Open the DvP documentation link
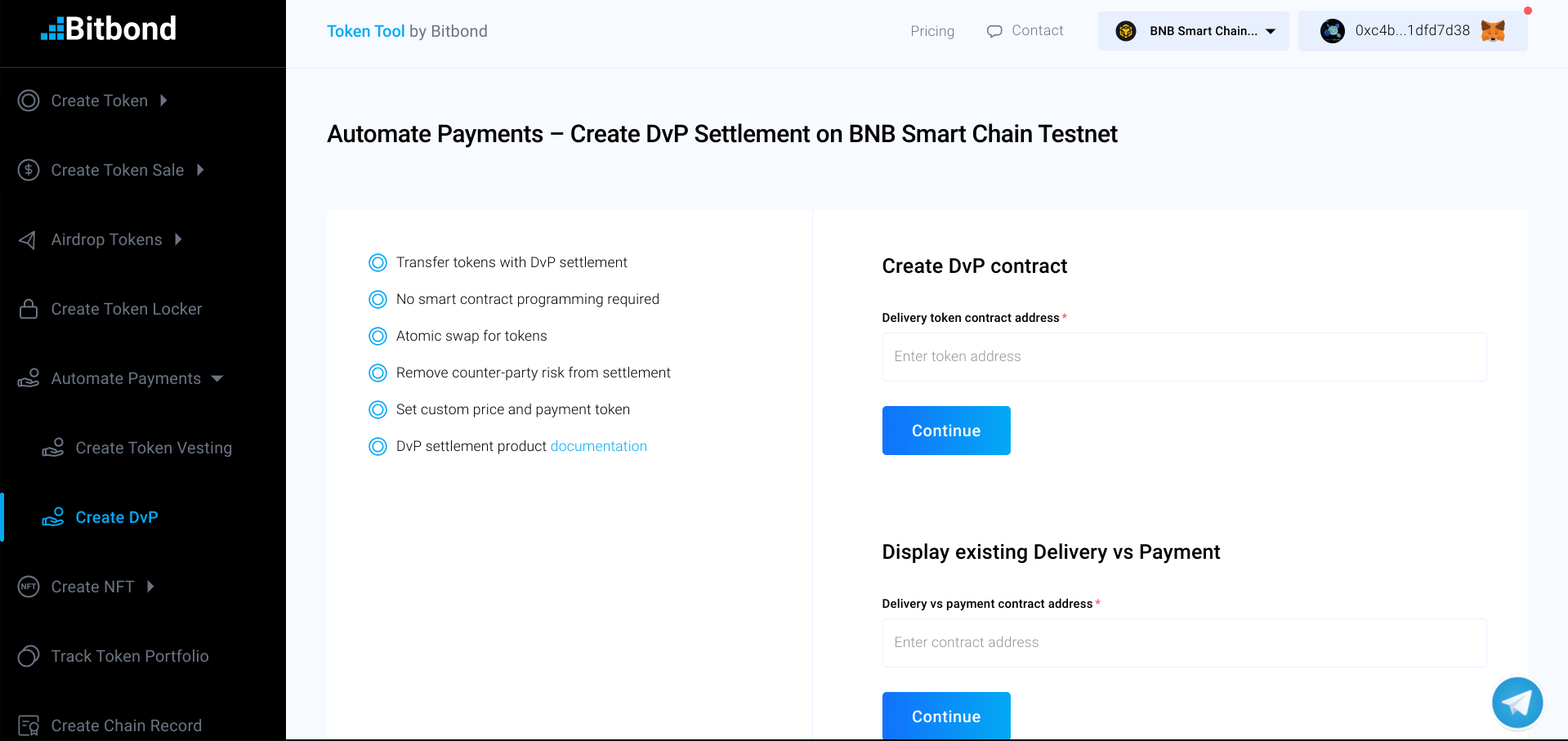Screen dimensions: 1568x741 tap(599, 446)
